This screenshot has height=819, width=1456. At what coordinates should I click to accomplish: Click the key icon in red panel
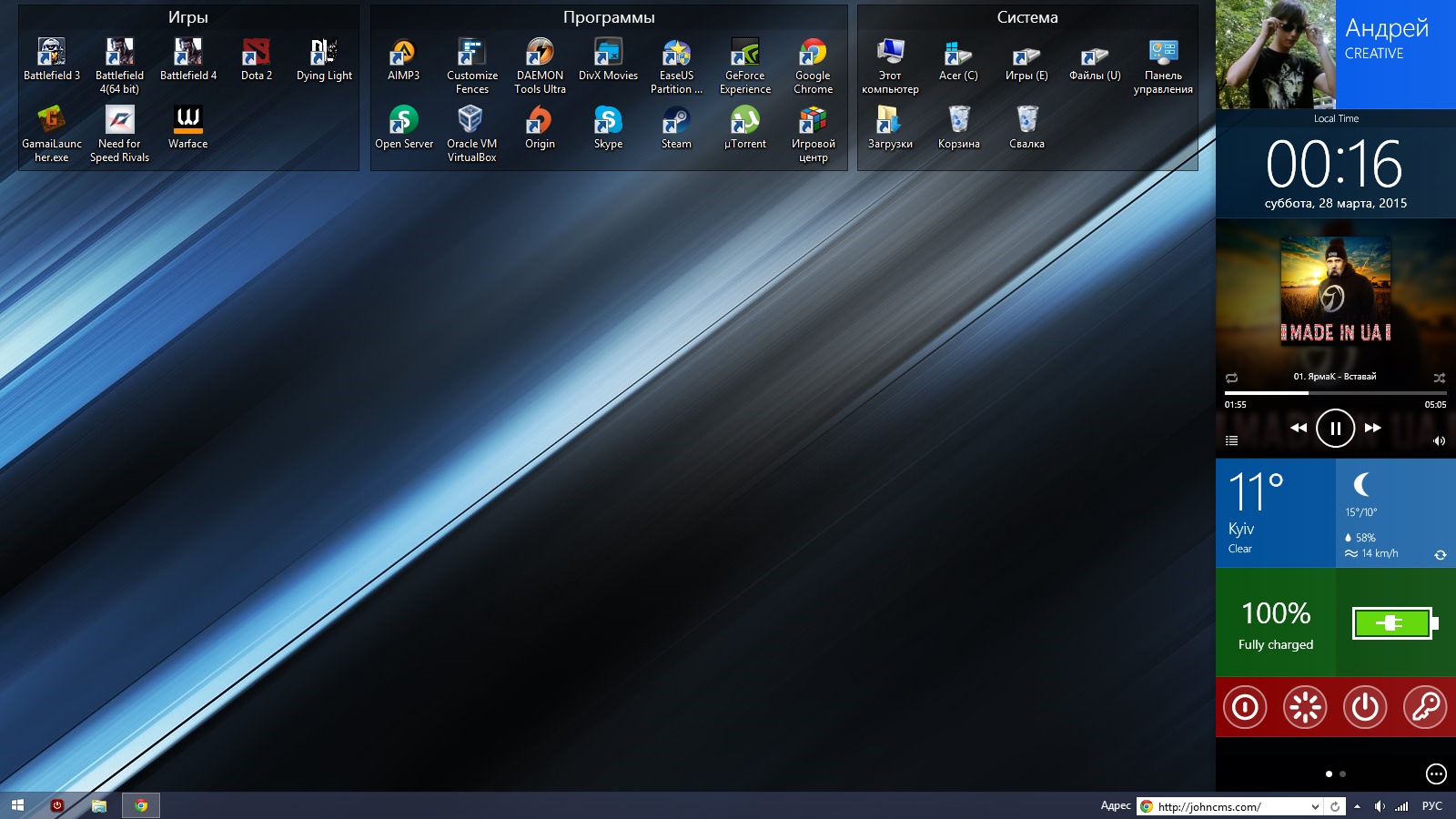coord(1424,707)
